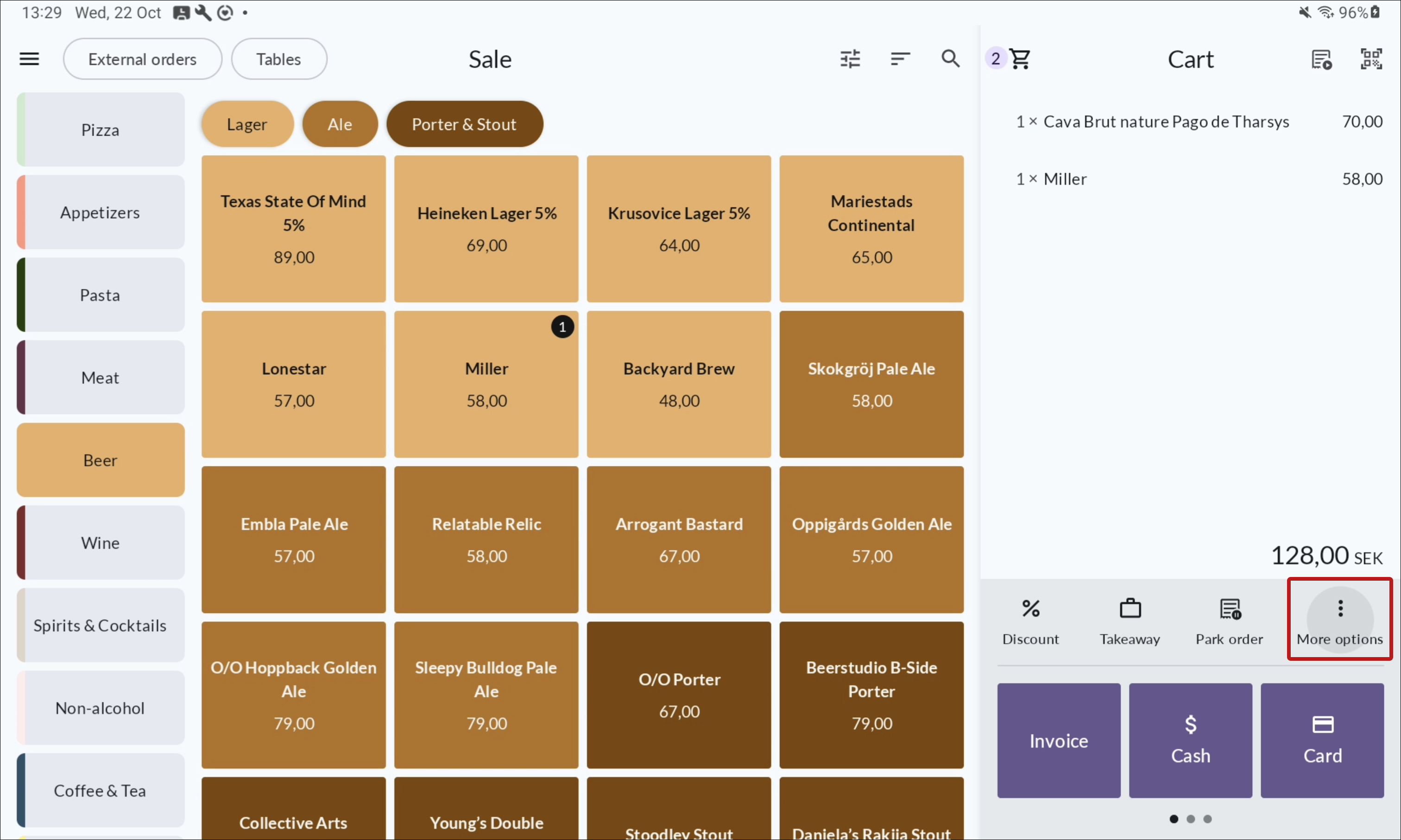
Task: Click the shopping cart icon
Action: pos(1020,59)
